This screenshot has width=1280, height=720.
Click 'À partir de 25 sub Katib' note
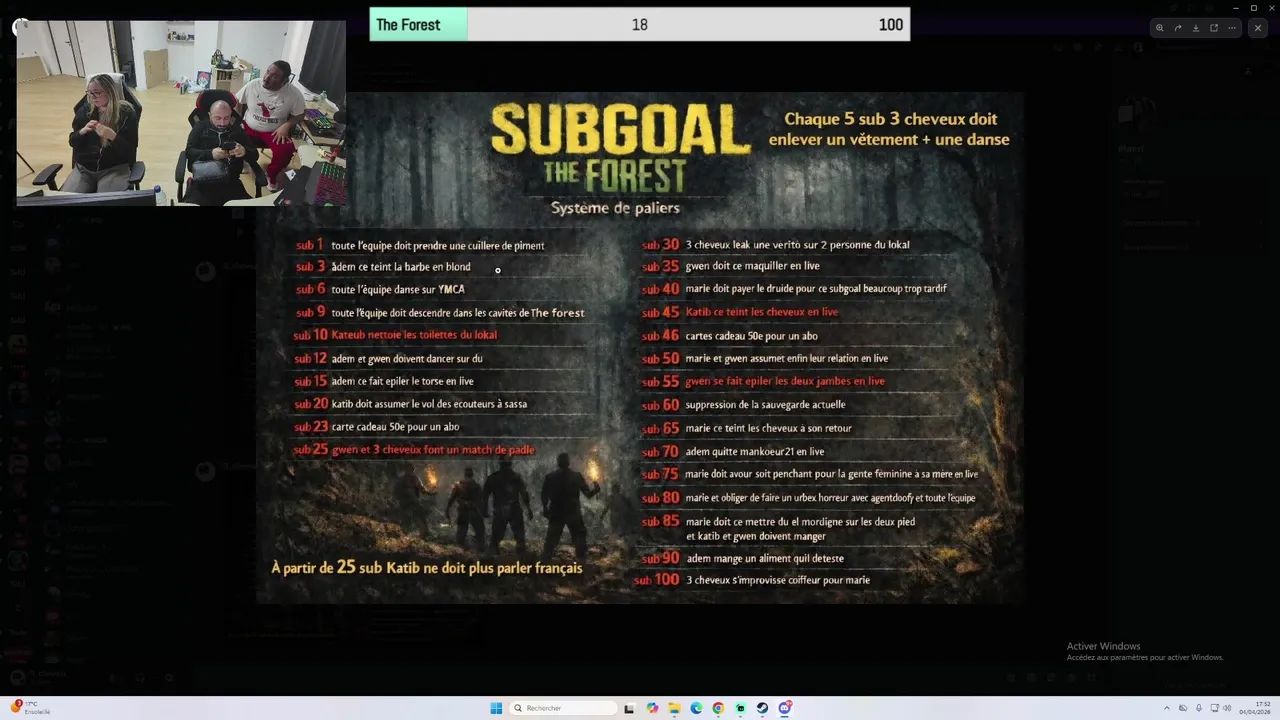click(427, 567)
